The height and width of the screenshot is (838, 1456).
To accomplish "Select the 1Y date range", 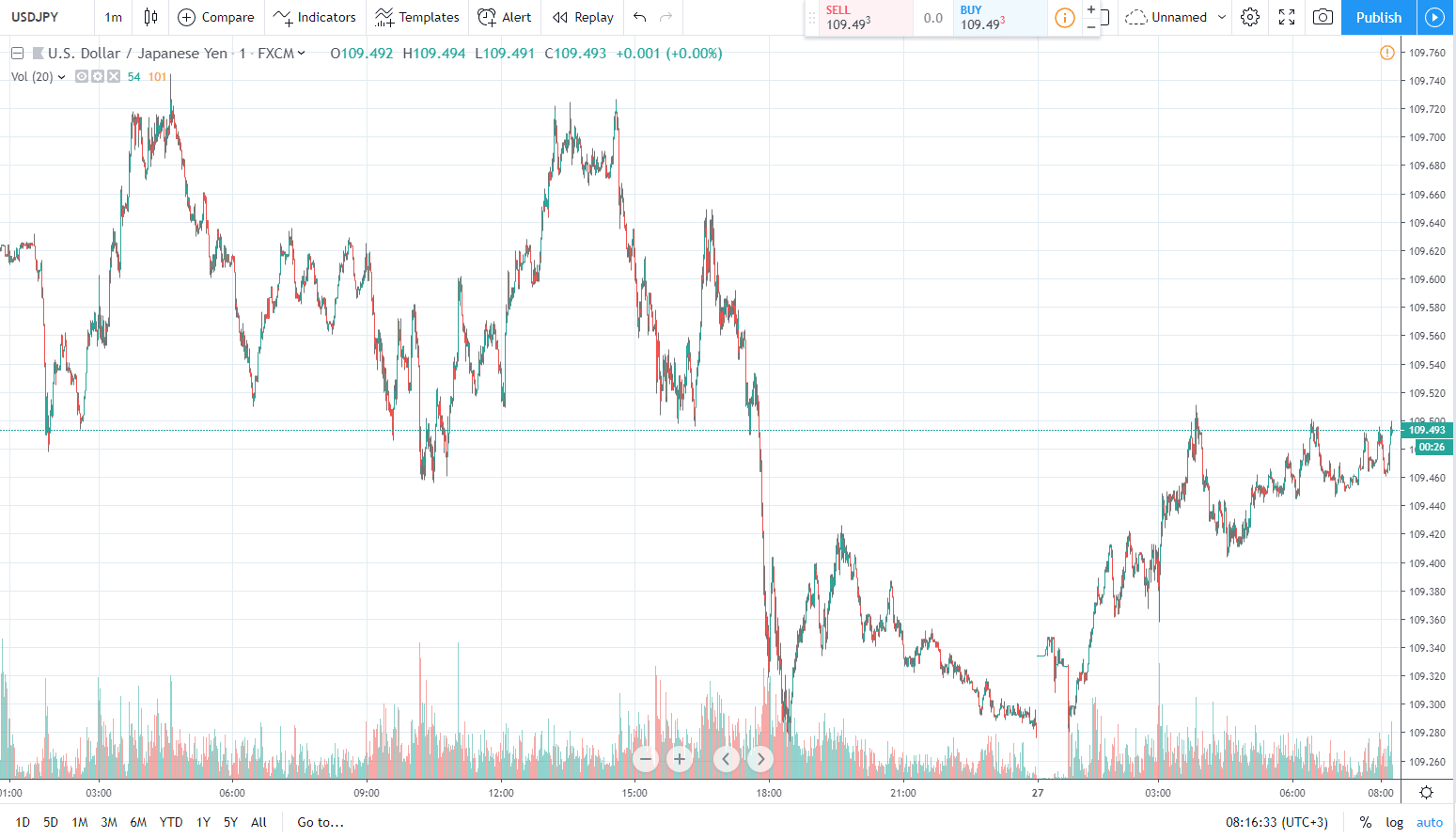I will 203,822.
